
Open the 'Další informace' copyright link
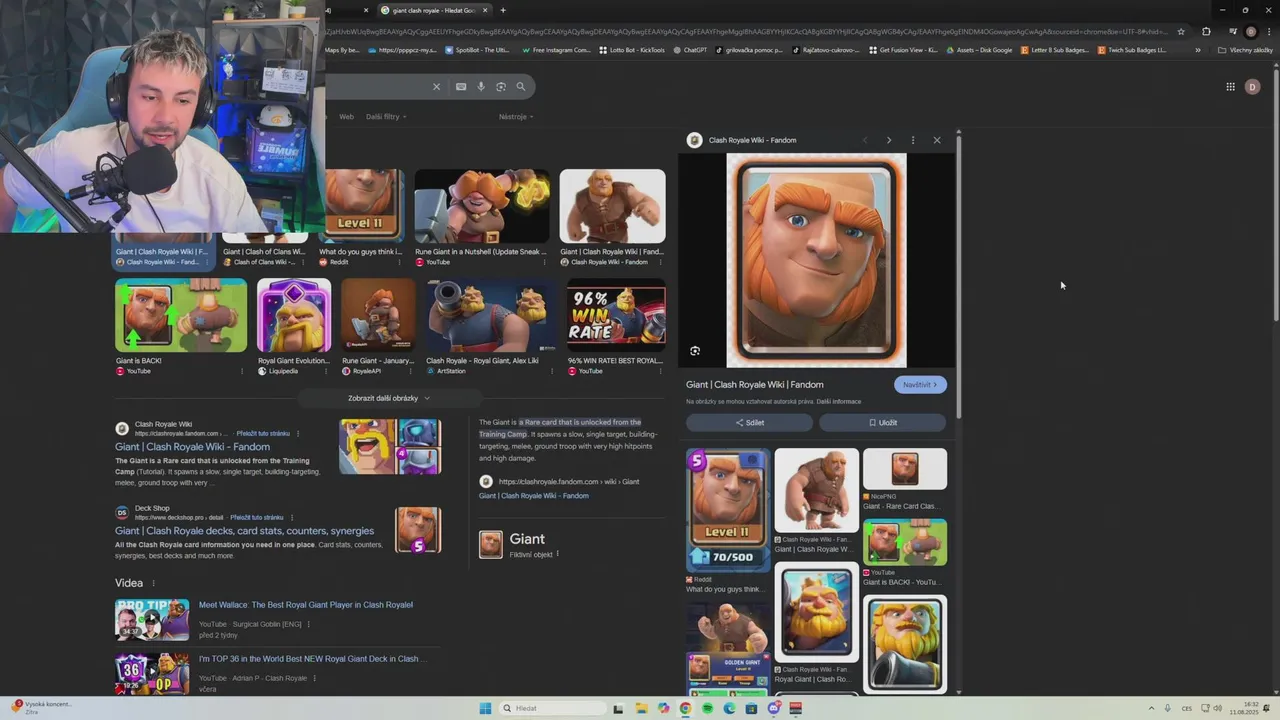[838, 402]
